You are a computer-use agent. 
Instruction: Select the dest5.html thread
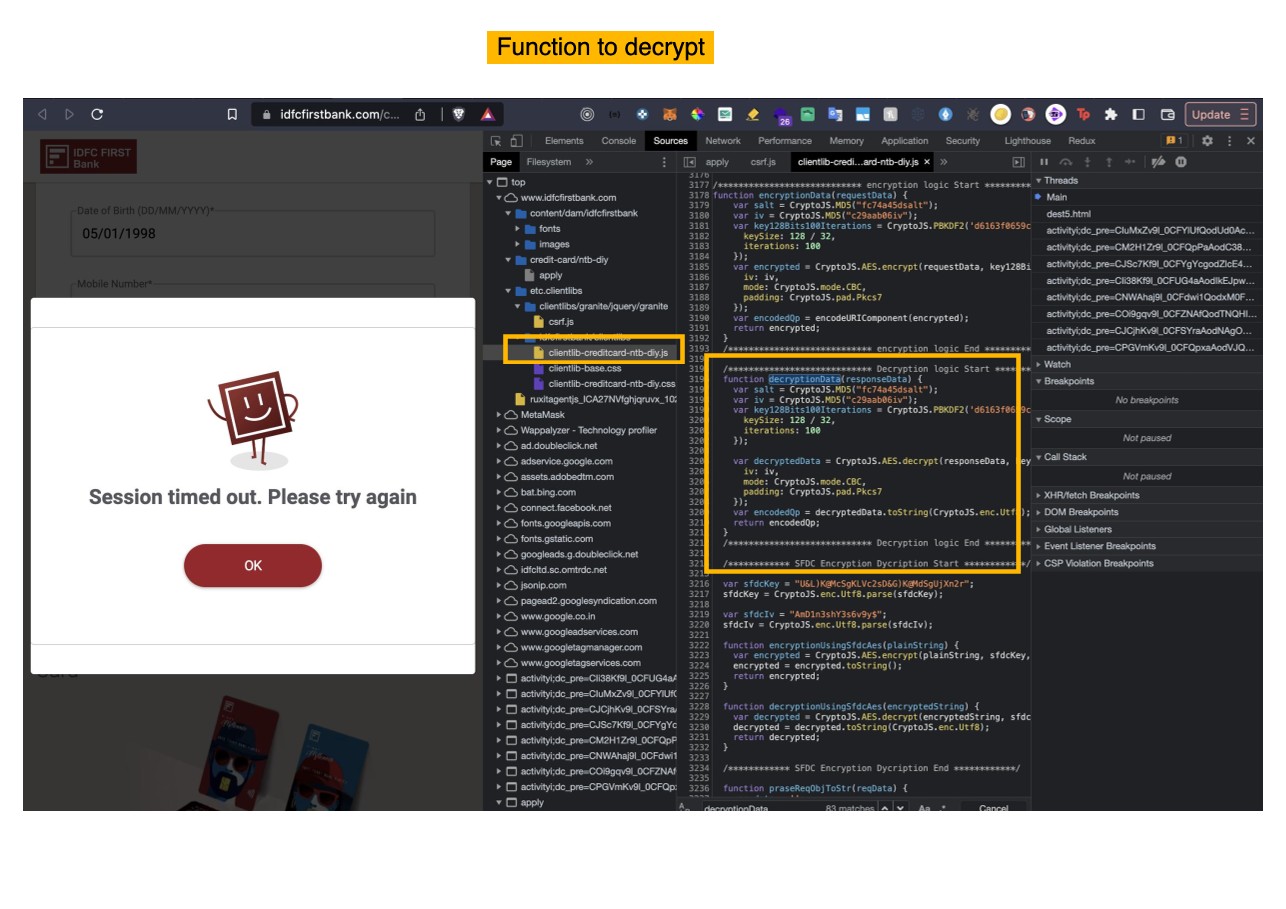(x=1146, y=214)
